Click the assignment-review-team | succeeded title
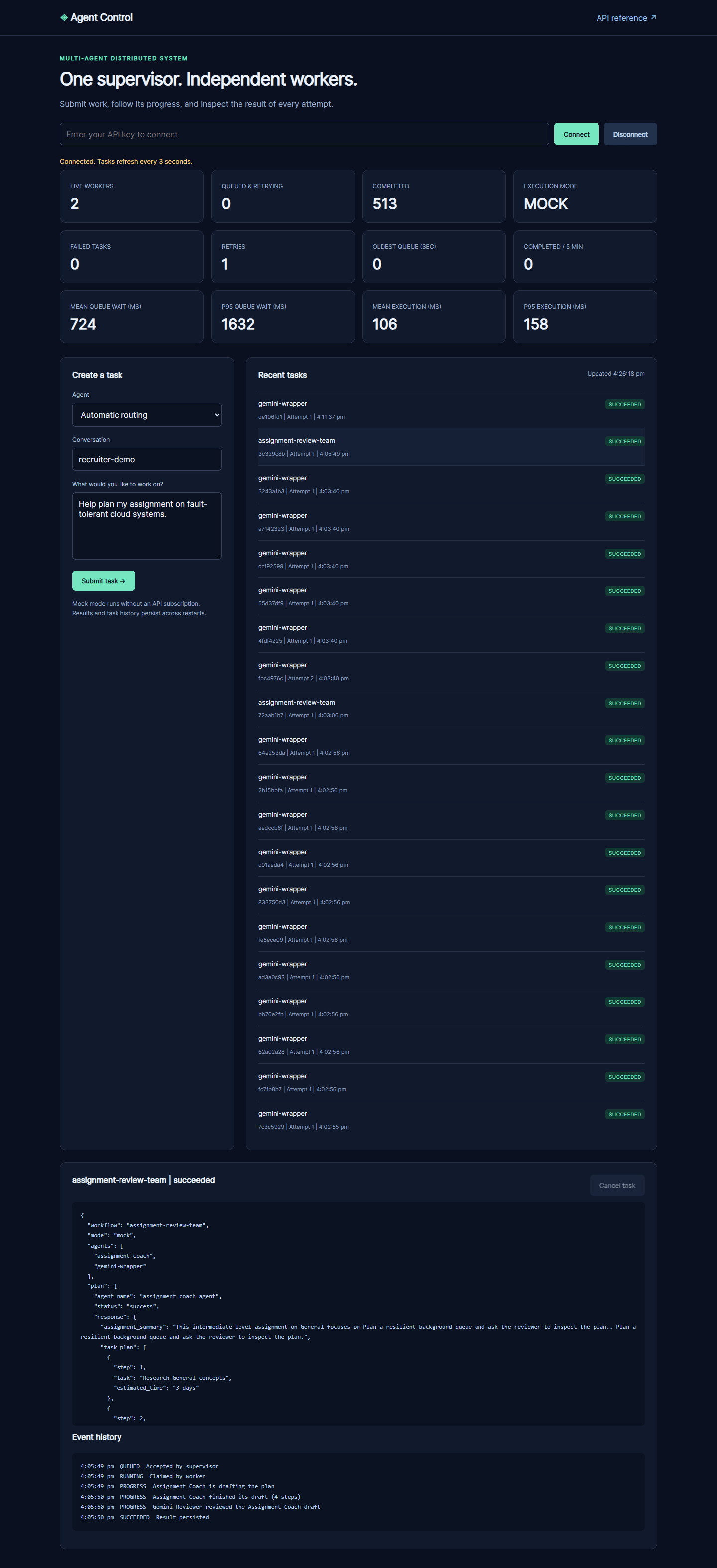The image size is (717, 1568). coord(143,1180)
